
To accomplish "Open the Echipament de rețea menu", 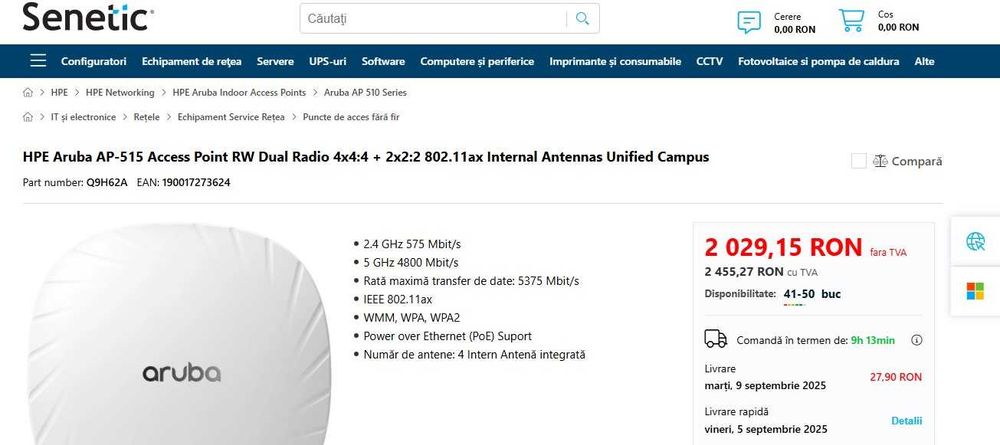I will (x=192, y=61).
